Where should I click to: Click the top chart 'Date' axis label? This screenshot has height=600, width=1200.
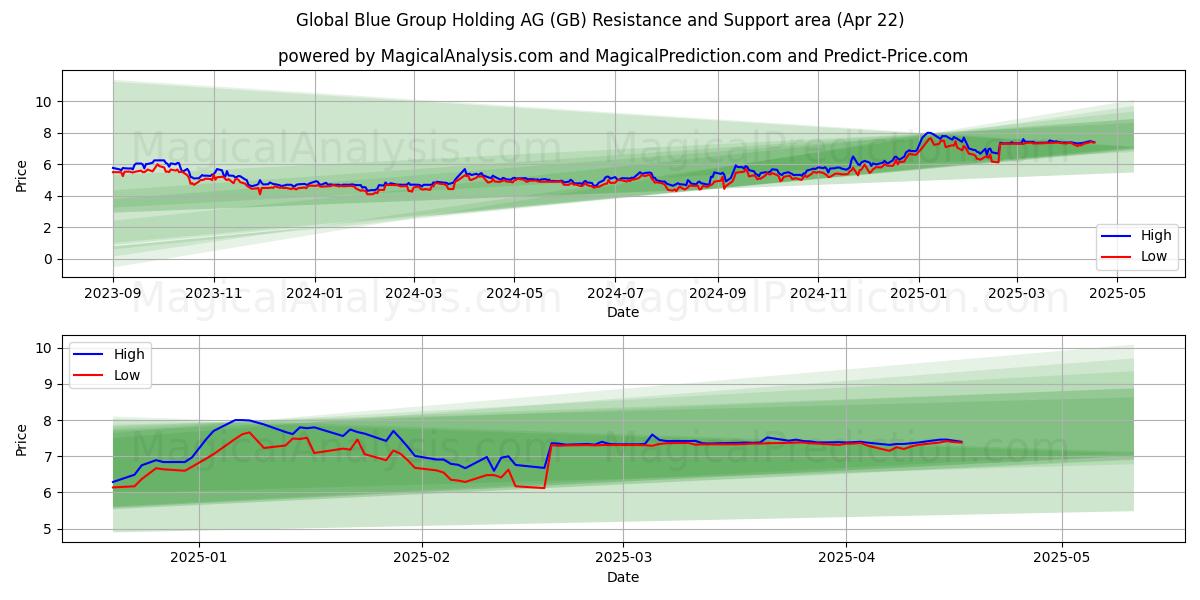coord(623,313)
